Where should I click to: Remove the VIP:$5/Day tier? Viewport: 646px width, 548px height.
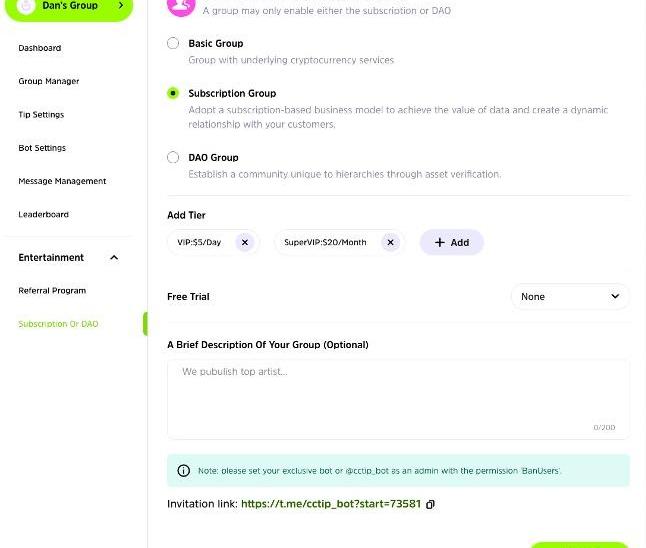(244, 242)
